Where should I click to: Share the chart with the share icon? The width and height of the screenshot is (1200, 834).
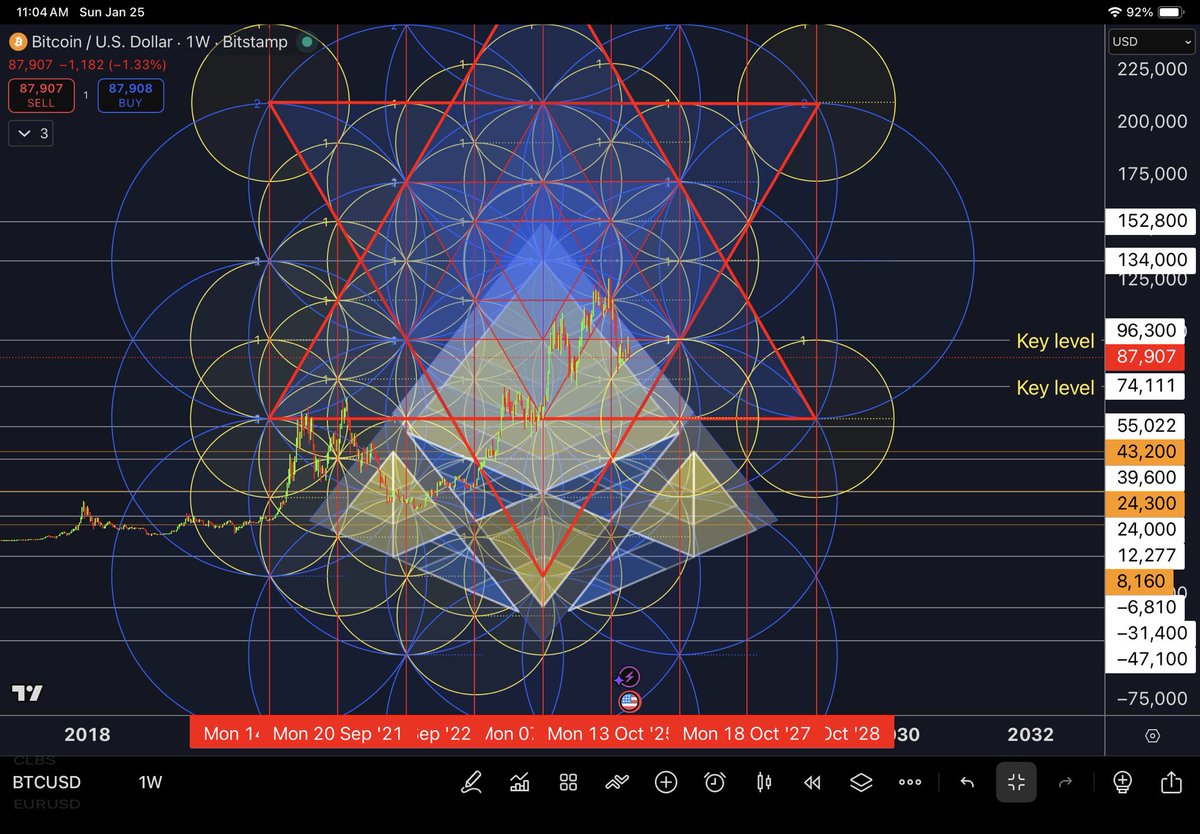tap(1171, 782)
